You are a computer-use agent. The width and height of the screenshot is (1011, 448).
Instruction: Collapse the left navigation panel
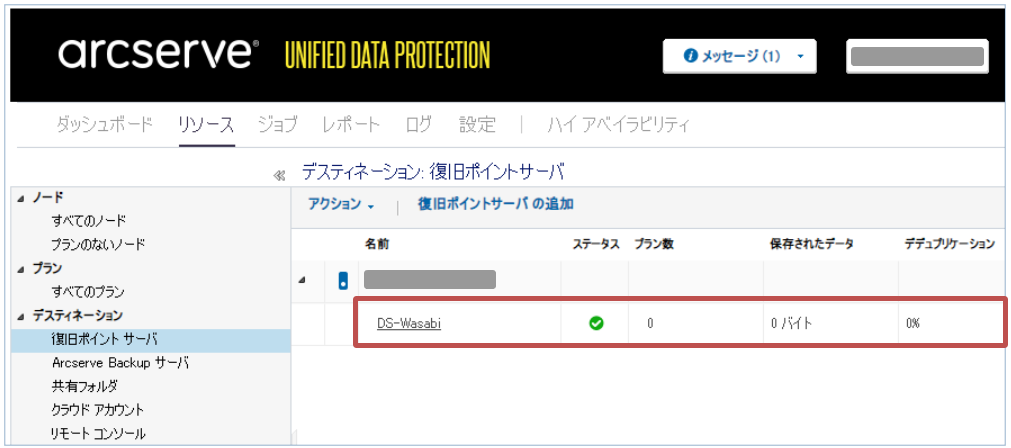coord(280,175)
